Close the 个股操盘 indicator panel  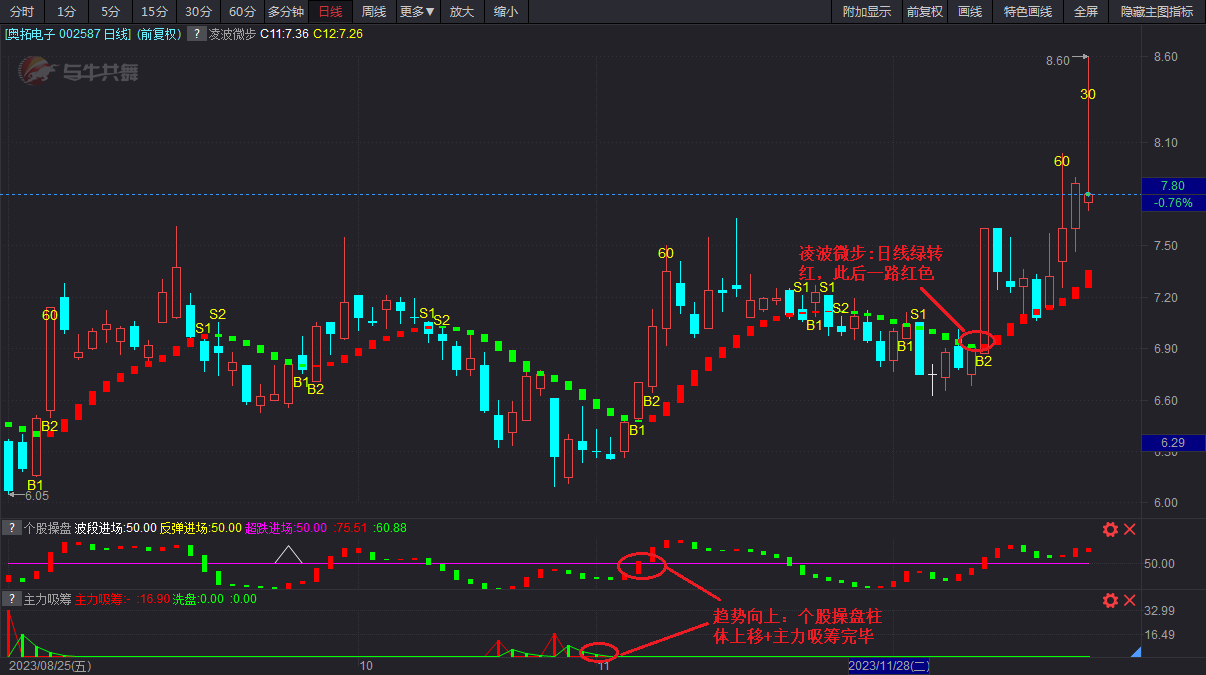1130,529
